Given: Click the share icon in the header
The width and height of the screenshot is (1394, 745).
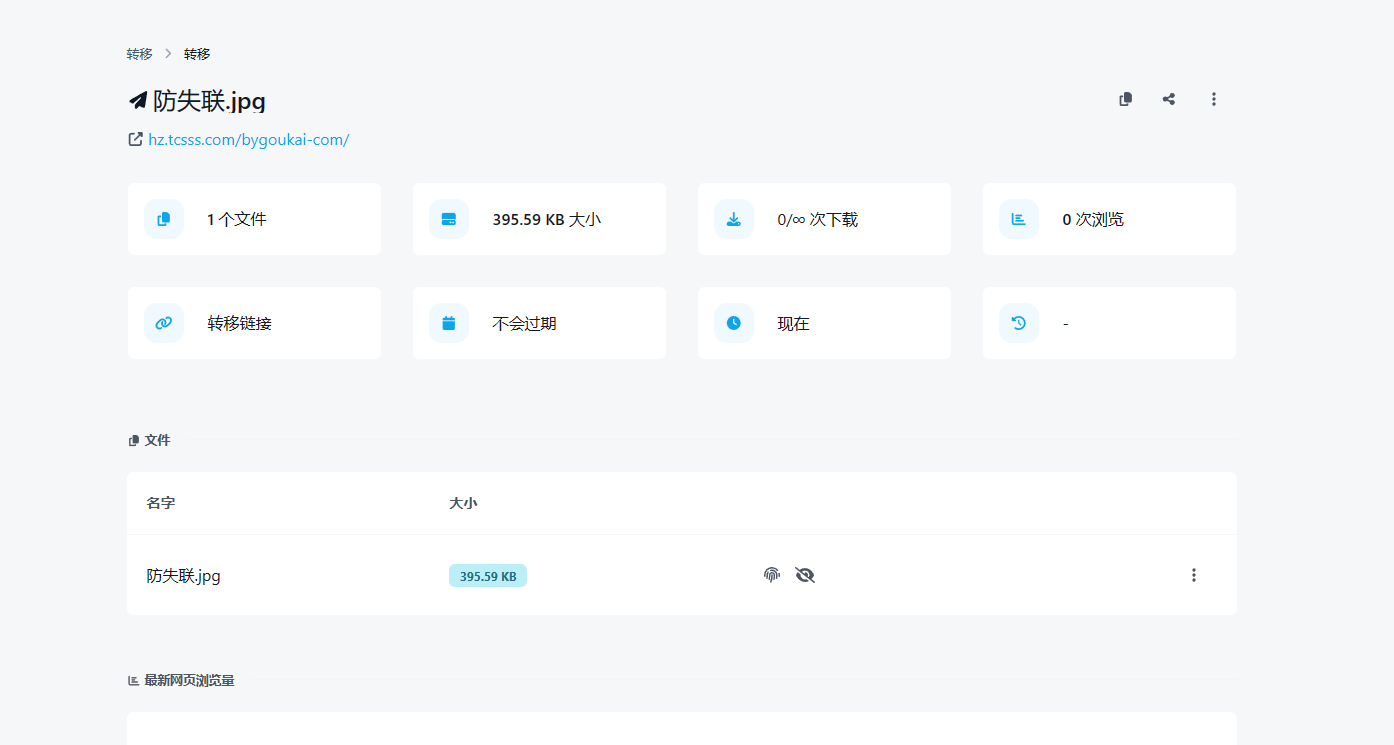Looking at the screenshot, I should [1169, 99].
